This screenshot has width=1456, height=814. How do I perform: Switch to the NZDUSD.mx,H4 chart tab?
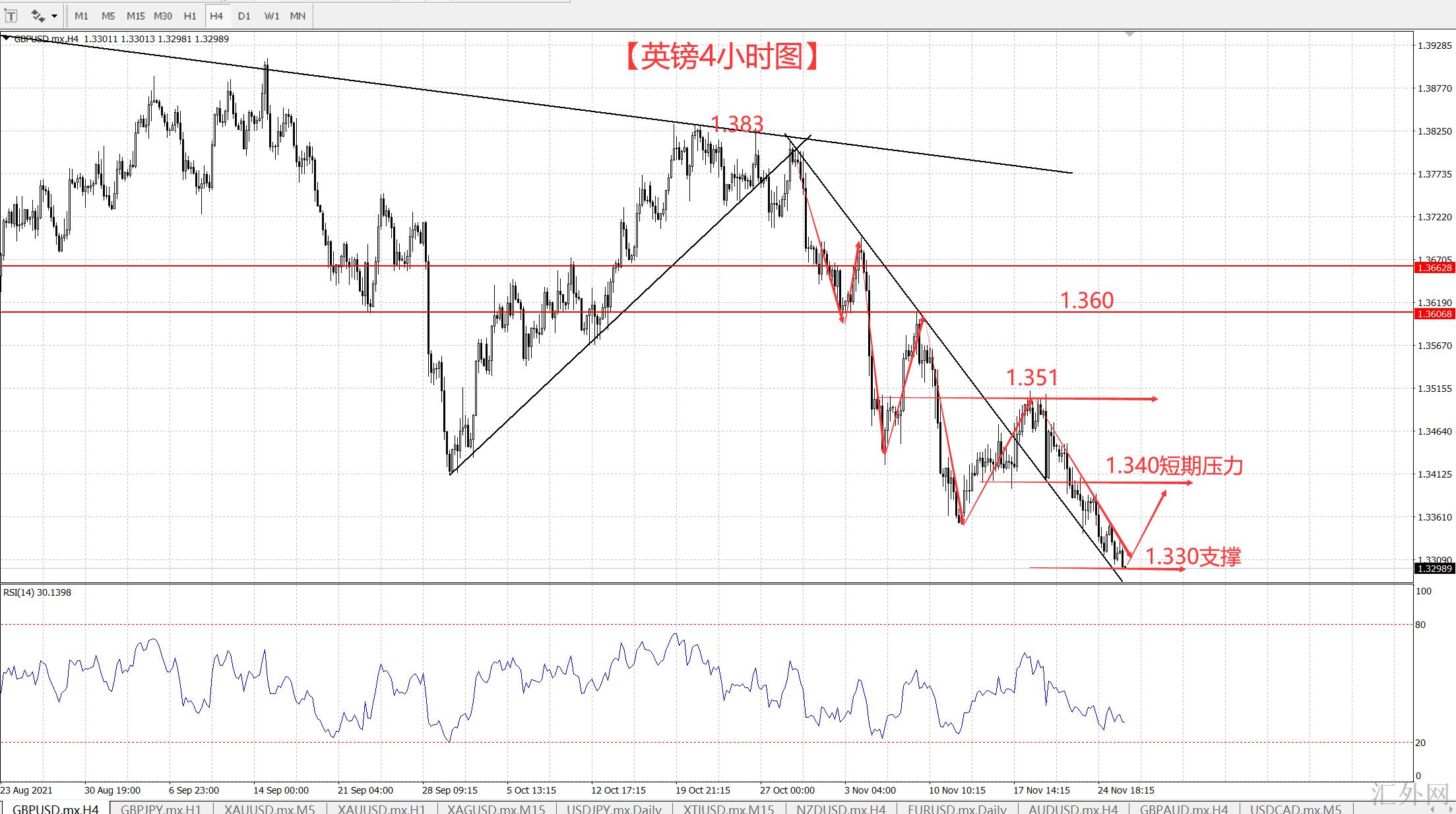coord(840,809)
